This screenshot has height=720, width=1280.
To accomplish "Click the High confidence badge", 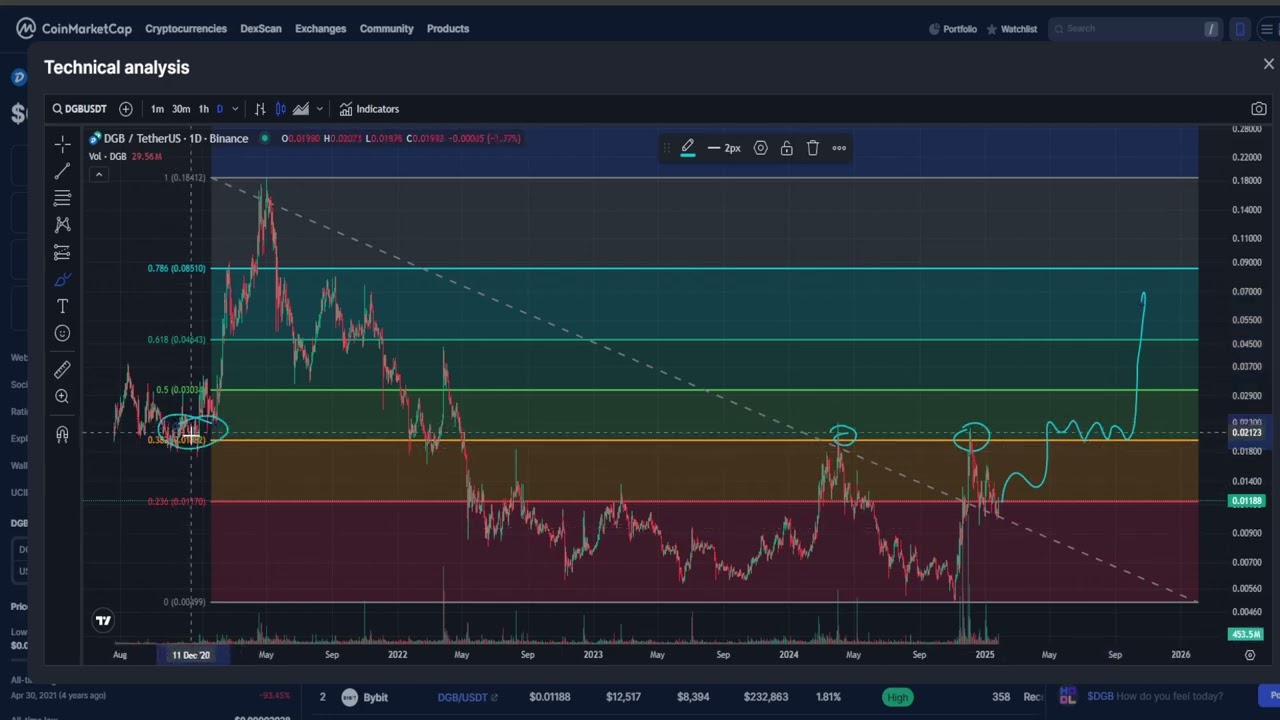I will (x=897, y=697).
